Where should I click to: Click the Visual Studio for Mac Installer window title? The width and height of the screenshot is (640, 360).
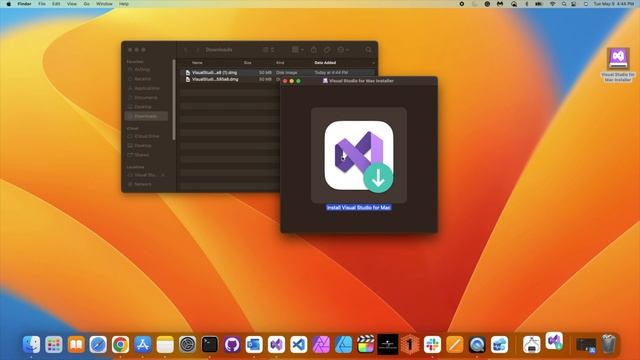pos(361,81)
